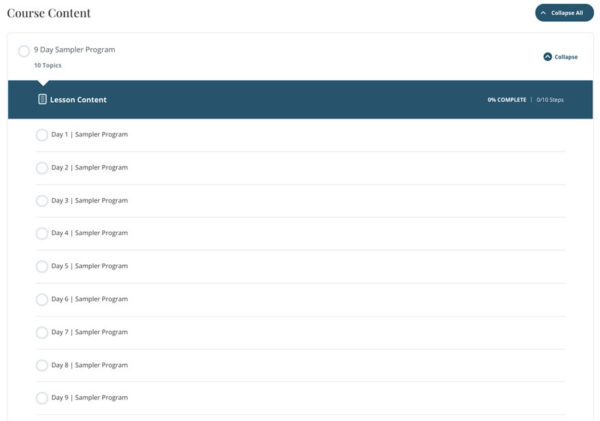600x421 pixels.
Task: Click the 0% Complete progress indicator
Action: pos(506,100)
